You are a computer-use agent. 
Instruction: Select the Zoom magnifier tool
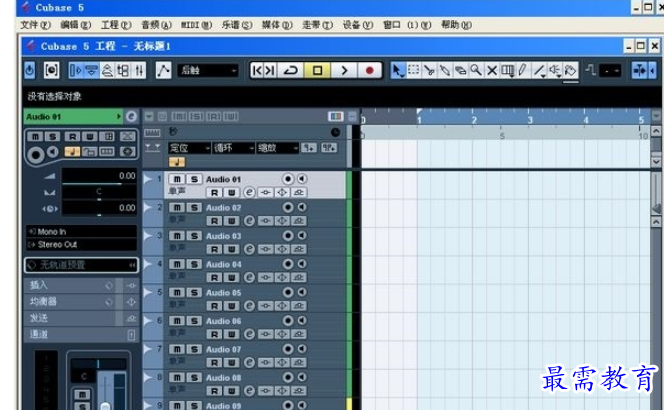[476, 70]
